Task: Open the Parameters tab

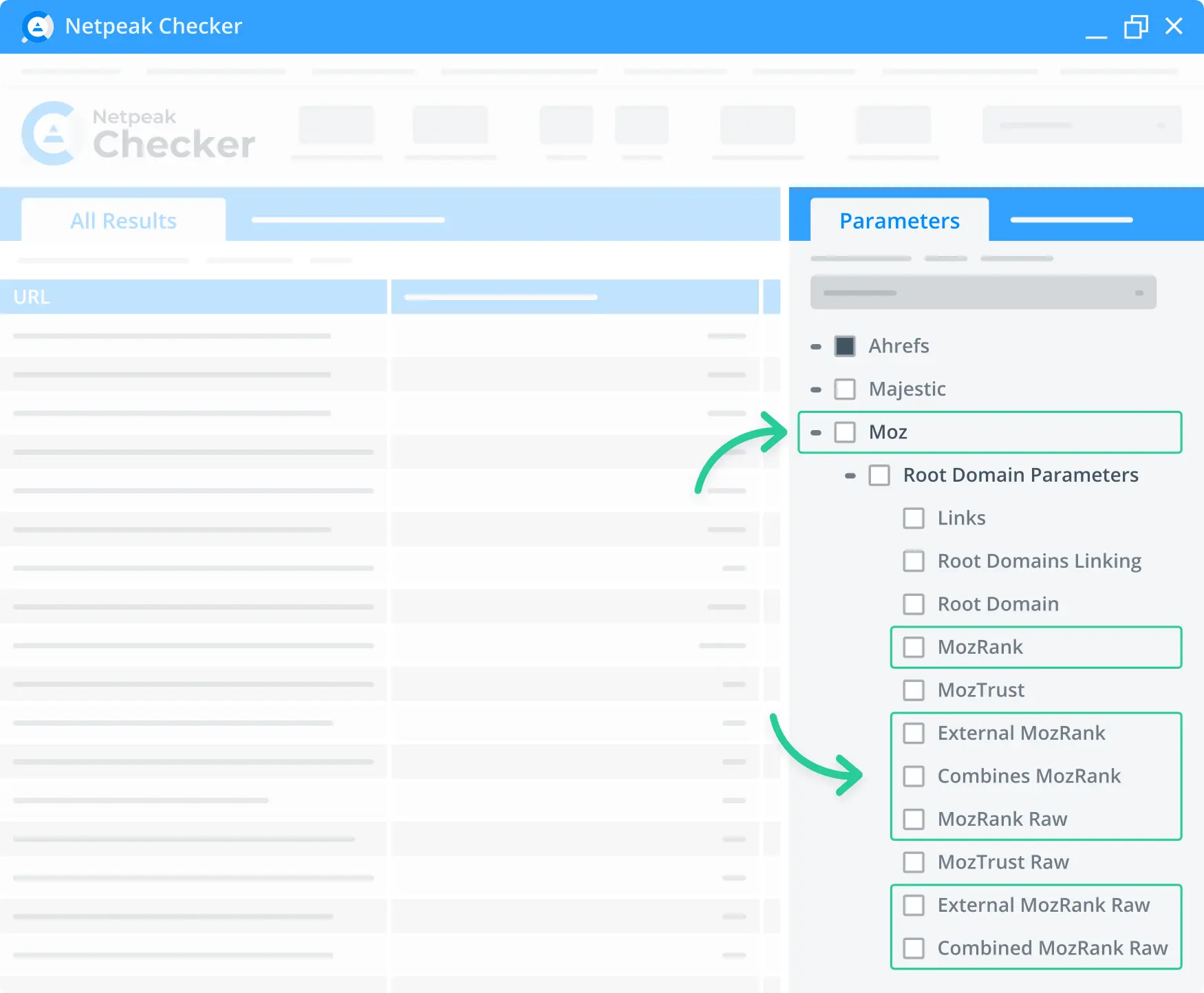Action: click(899, 220)
